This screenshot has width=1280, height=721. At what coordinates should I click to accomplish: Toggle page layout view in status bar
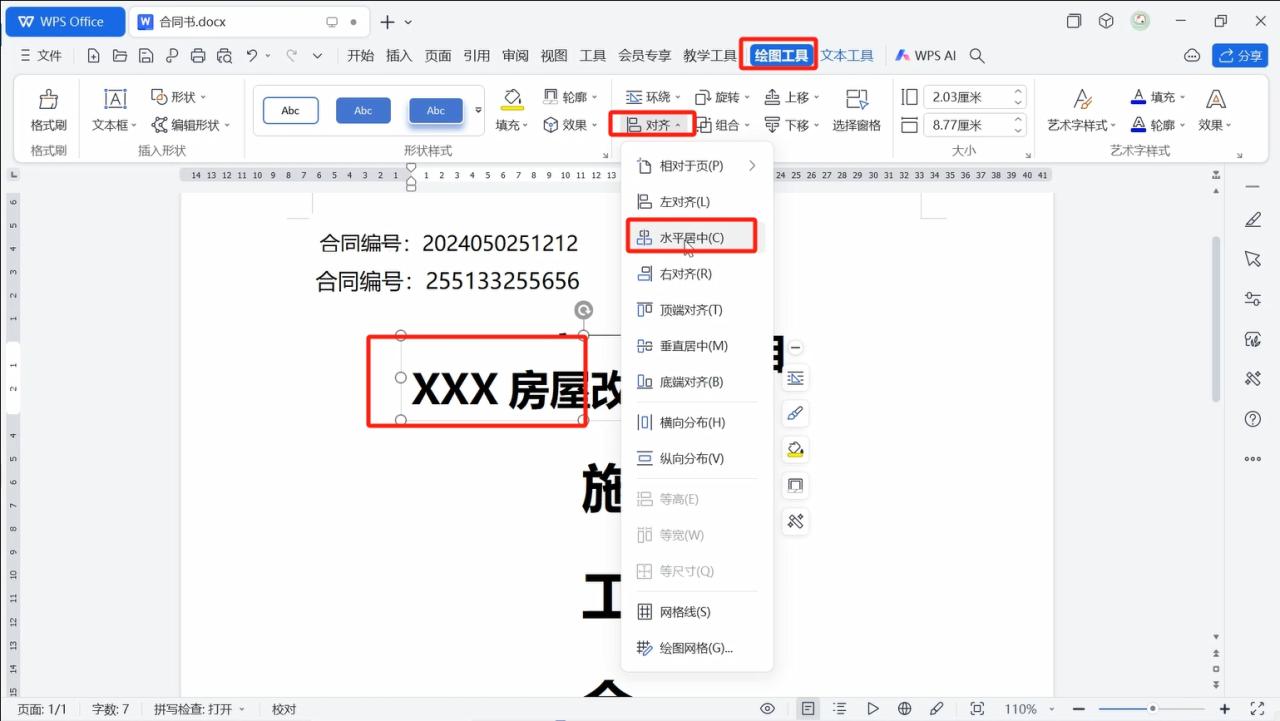point(808,709)
